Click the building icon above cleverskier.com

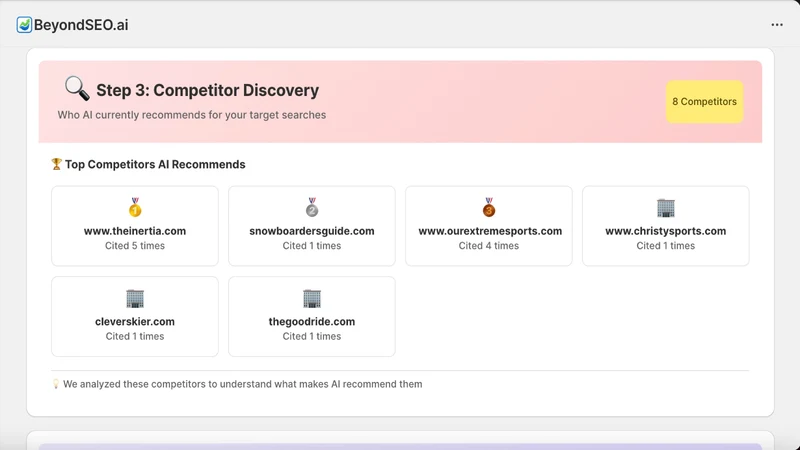coord(135,298)
